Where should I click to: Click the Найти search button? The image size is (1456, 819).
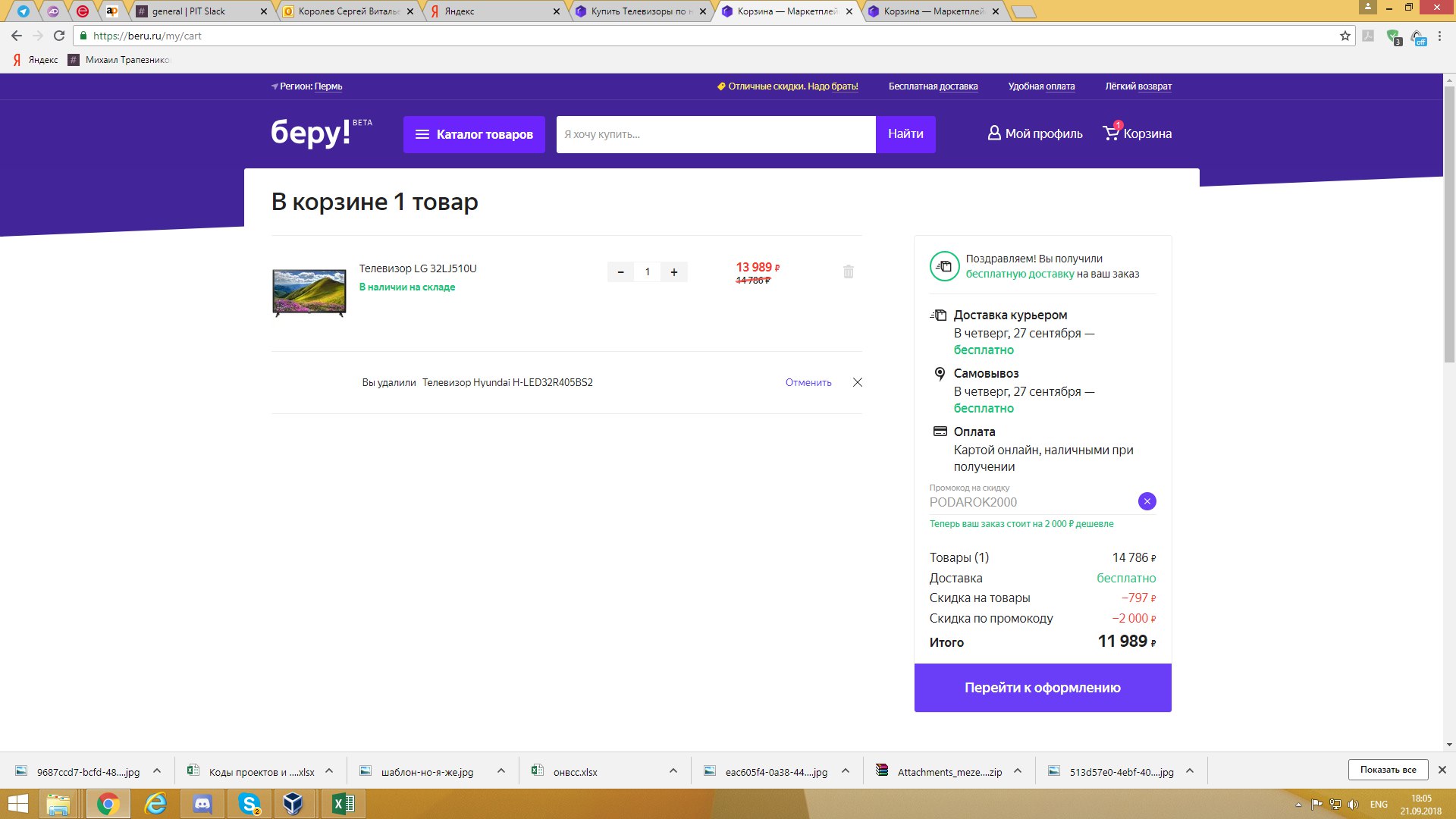[x=905, y=134]
